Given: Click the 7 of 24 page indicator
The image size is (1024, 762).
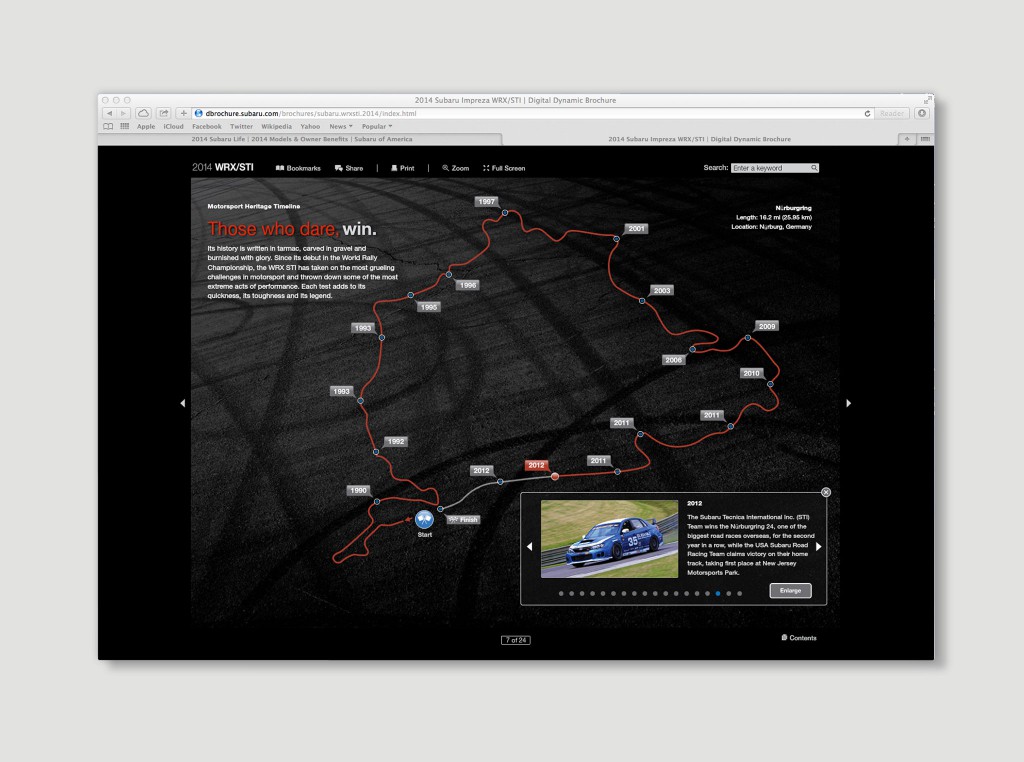Looking at the screenshot, I should click(x=515, y=640).
